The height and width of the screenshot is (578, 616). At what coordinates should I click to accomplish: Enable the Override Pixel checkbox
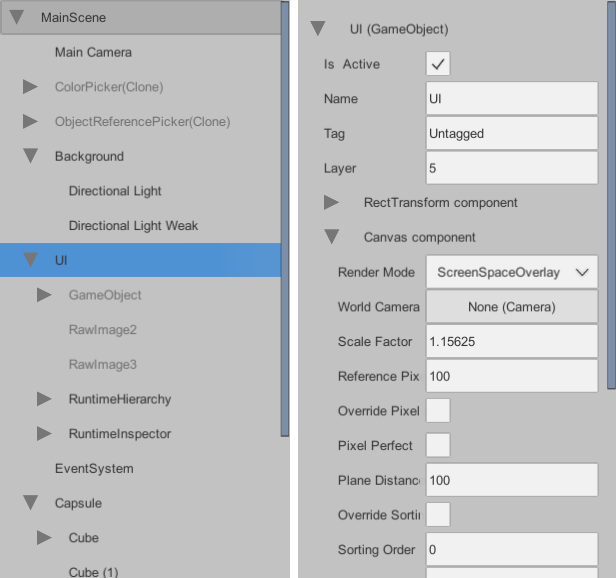(438, 411)
